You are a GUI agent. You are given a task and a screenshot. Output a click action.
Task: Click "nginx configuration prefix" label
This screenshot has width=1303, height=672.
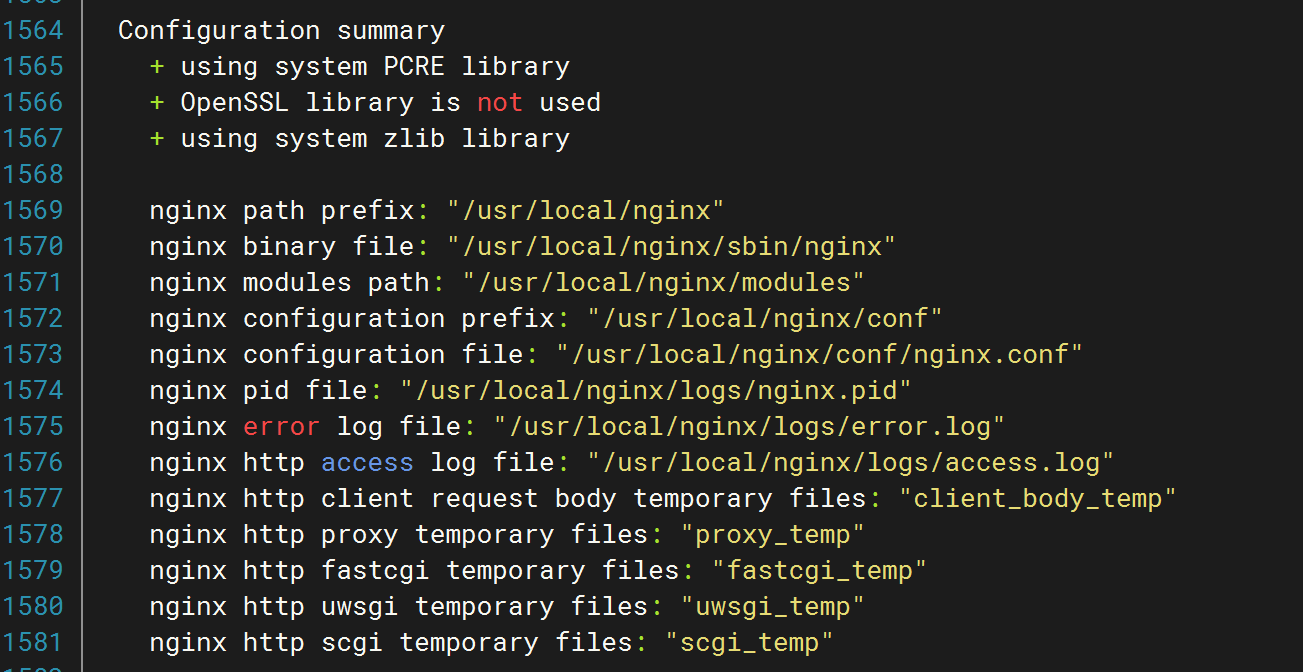coord(352,319)
